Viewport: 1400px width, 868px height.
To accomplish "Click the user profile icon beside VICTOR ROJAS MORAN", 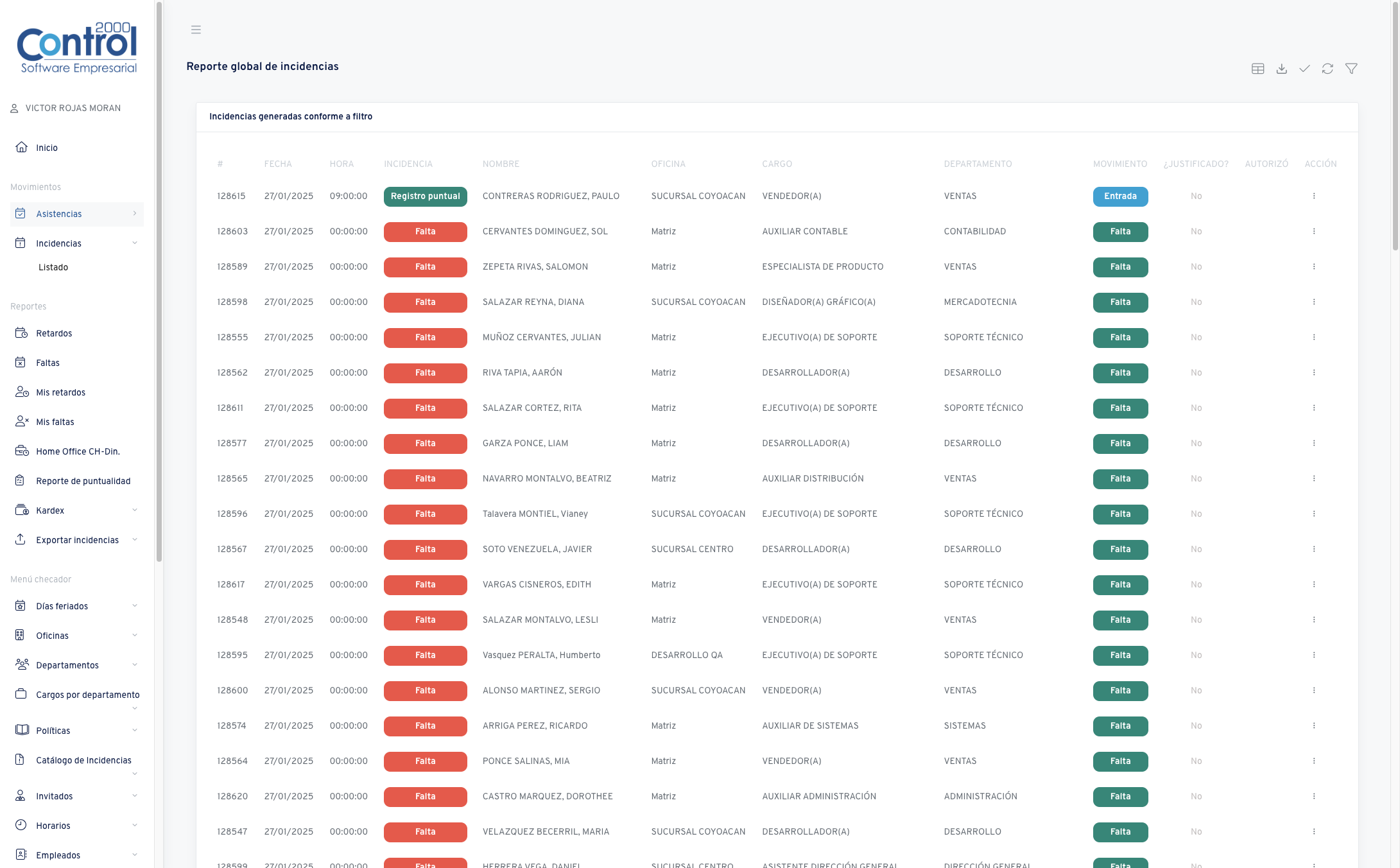I will pyautogui.click(x=14, y=108).
